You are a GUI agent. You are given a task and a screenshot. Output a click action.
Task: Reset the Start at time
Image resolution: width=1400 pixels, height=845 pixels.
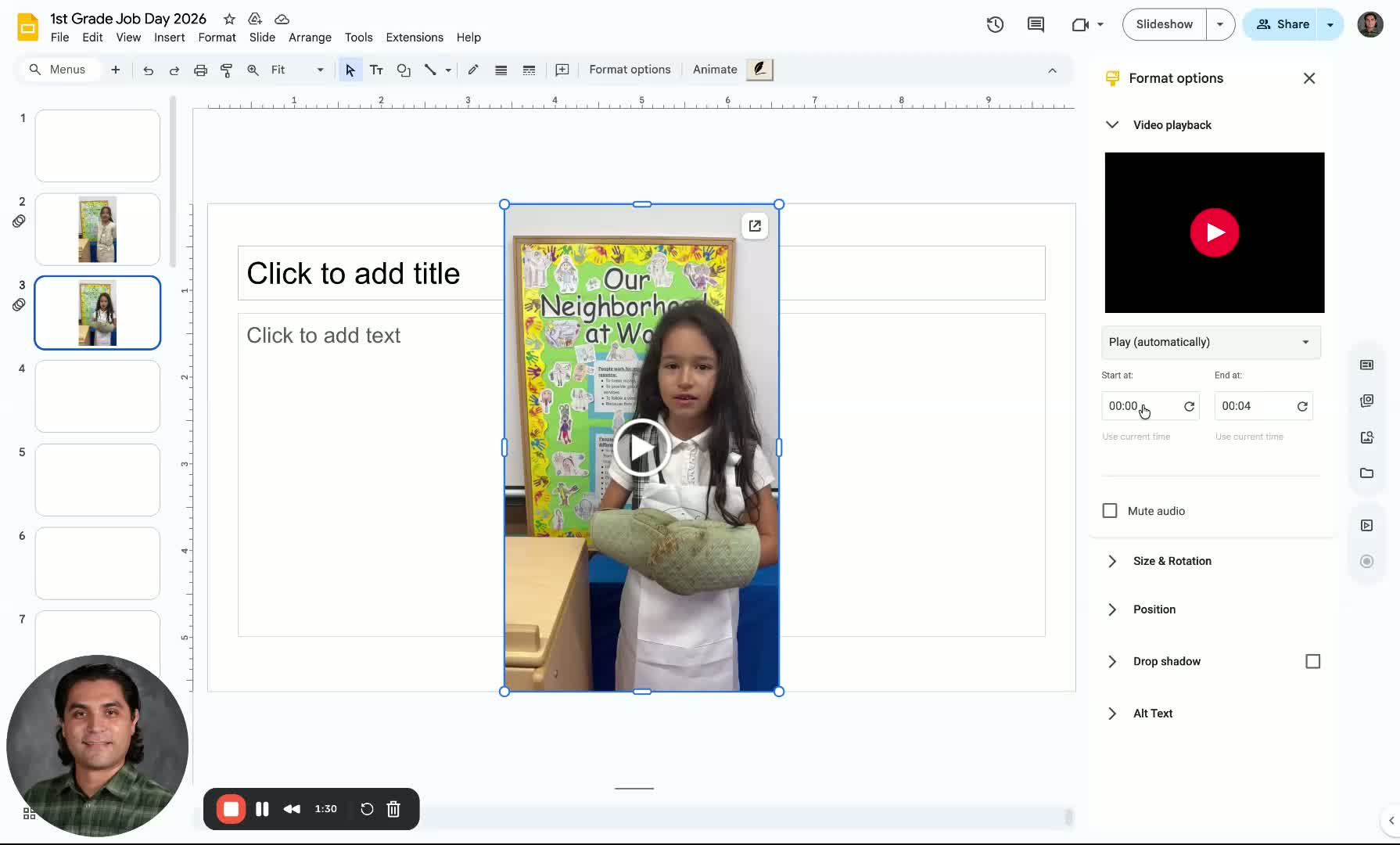[1189, 406]
